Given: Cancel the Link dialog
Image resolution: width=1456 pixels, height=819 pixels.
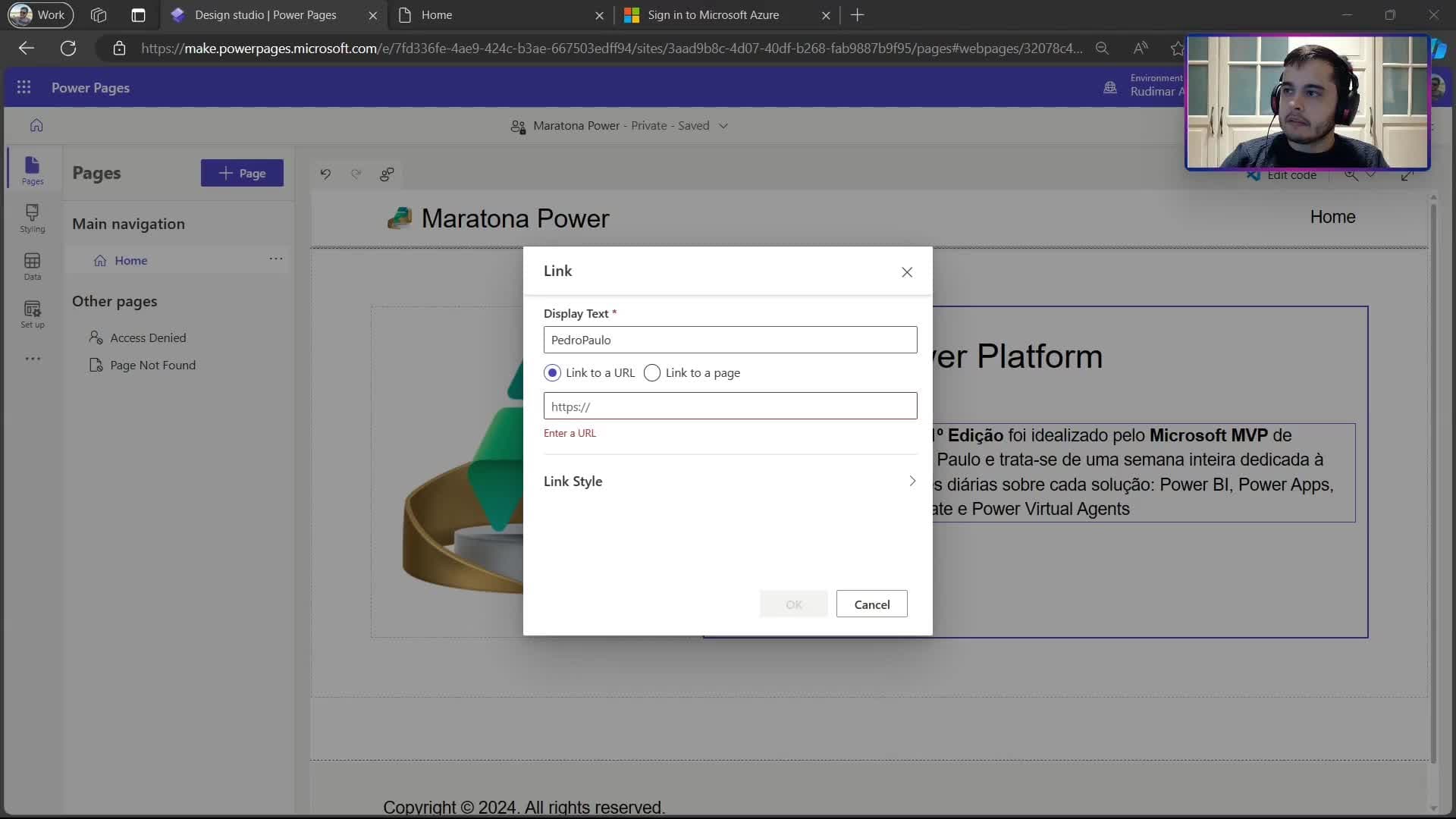Looking at the screenshot, I should pyautogui.click(x=872, y=604).
